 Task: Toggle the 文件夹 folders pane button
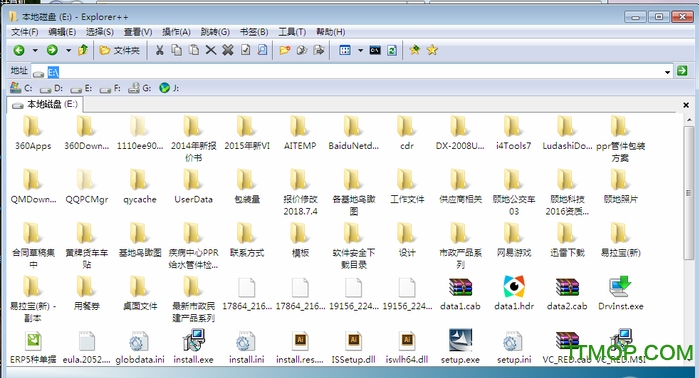point(119,50)
